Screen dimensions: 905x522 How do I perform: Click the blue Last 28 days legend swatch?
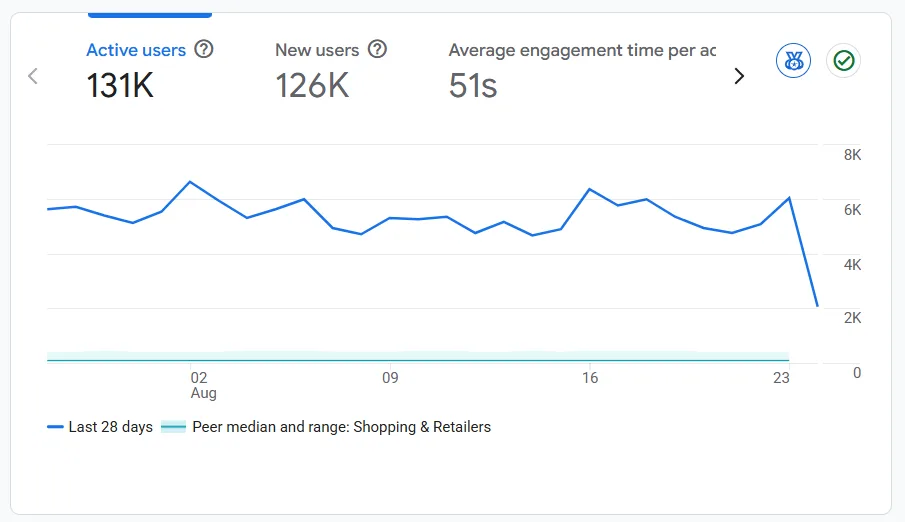55,427
